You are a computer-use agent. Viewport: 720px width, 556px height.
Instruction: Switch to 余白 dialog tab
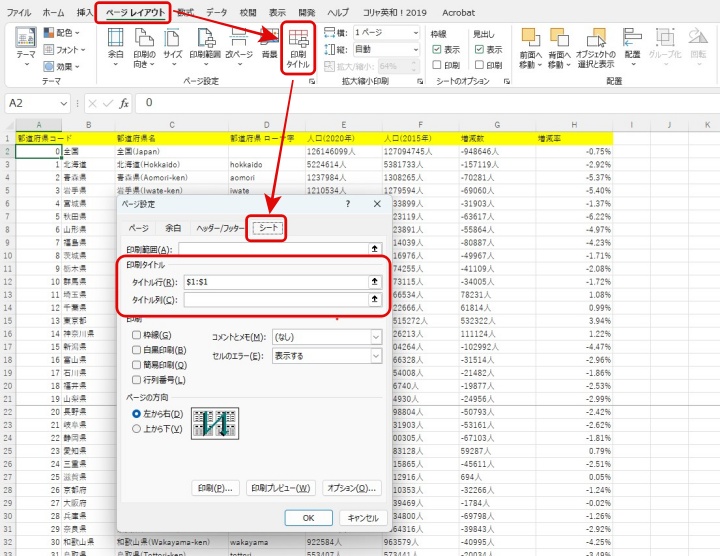173,228
